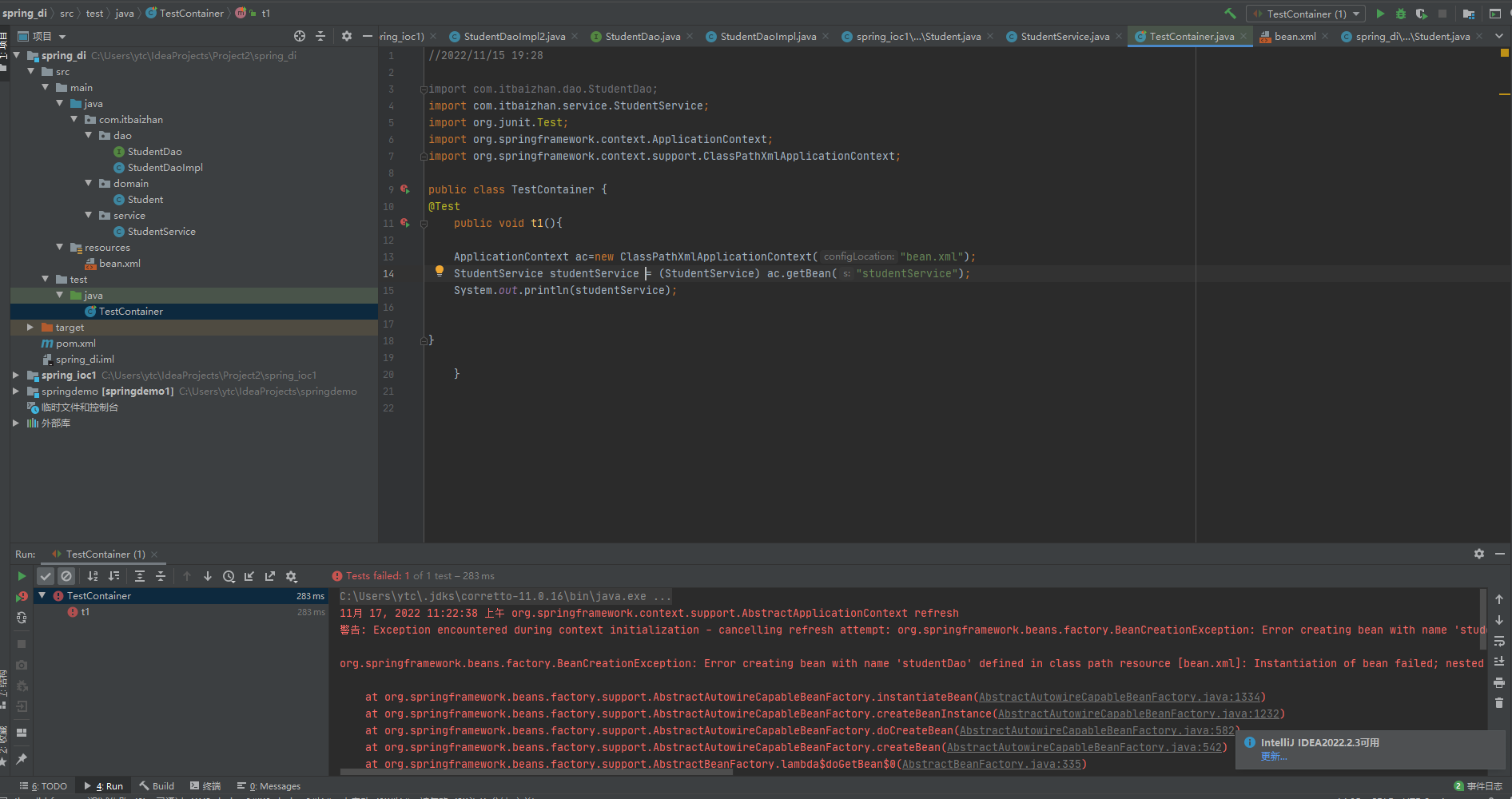
Task: Select pom.xml in the project tree
Action: pyautogui.click(x=75, y=343)
